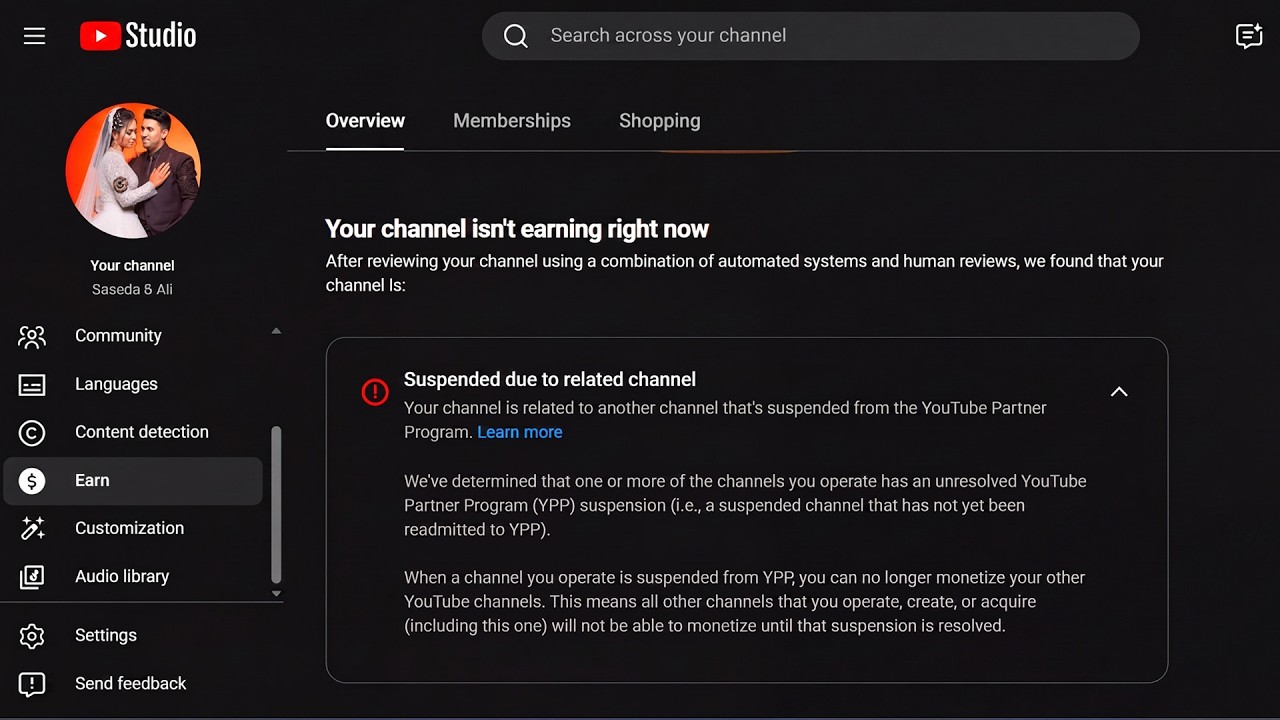
Task: Open Community in the sidebar
Action: tap(133, 336)
